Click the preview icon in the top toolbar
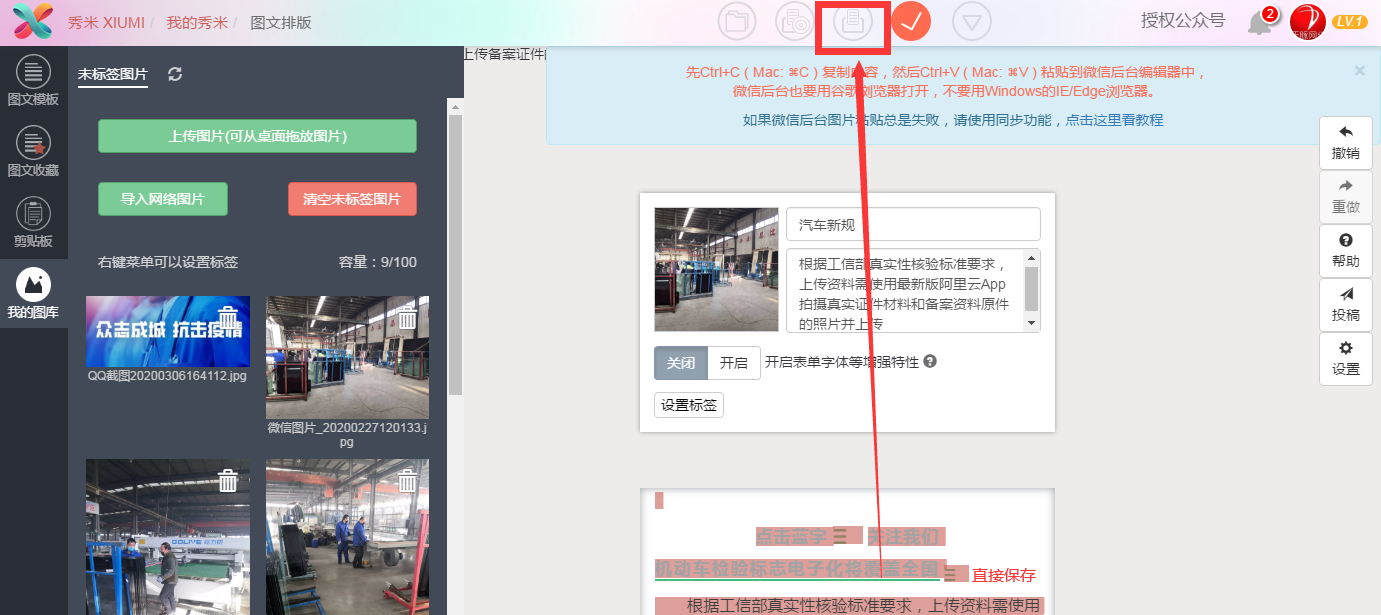The width and height of the screenshot is (1381, 615). pyautogui.click(x=795, y=22)
